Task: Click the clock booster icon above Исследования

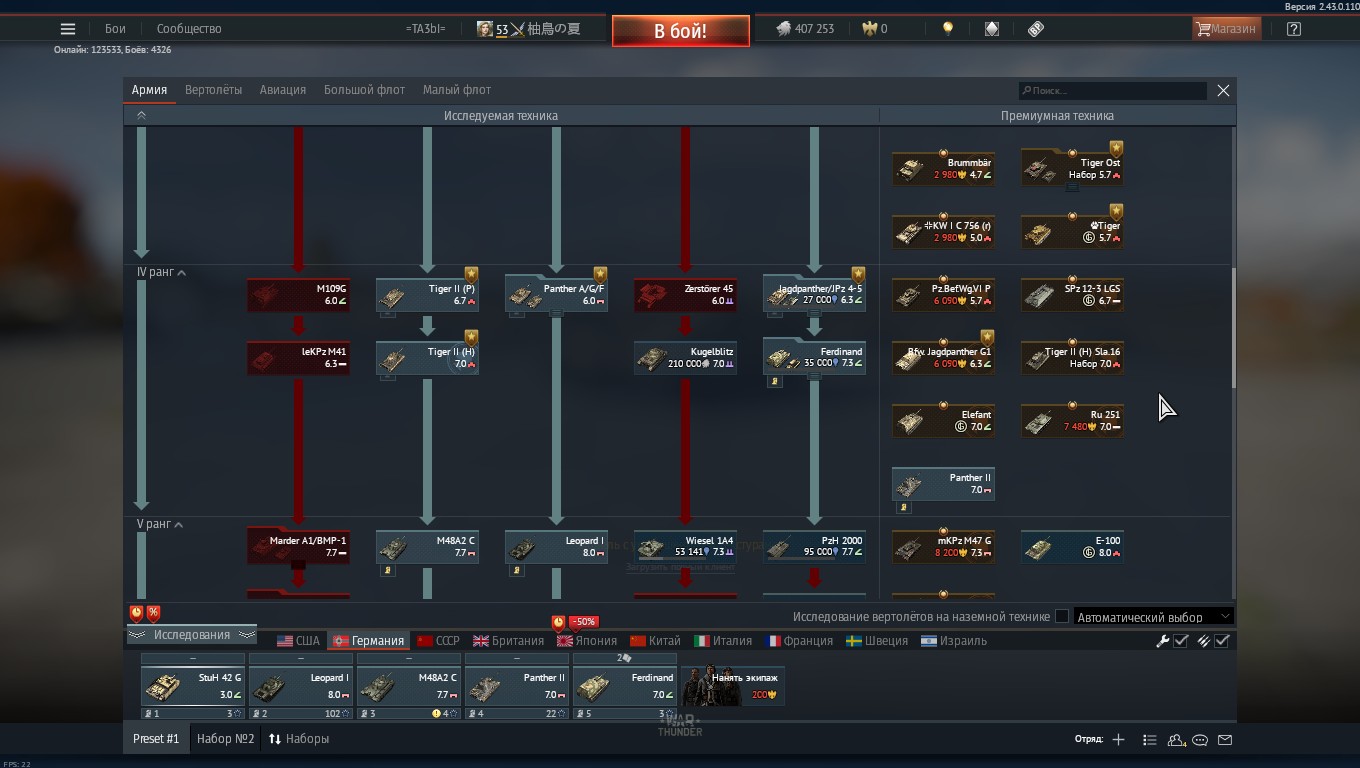Action: coord(136,613)
